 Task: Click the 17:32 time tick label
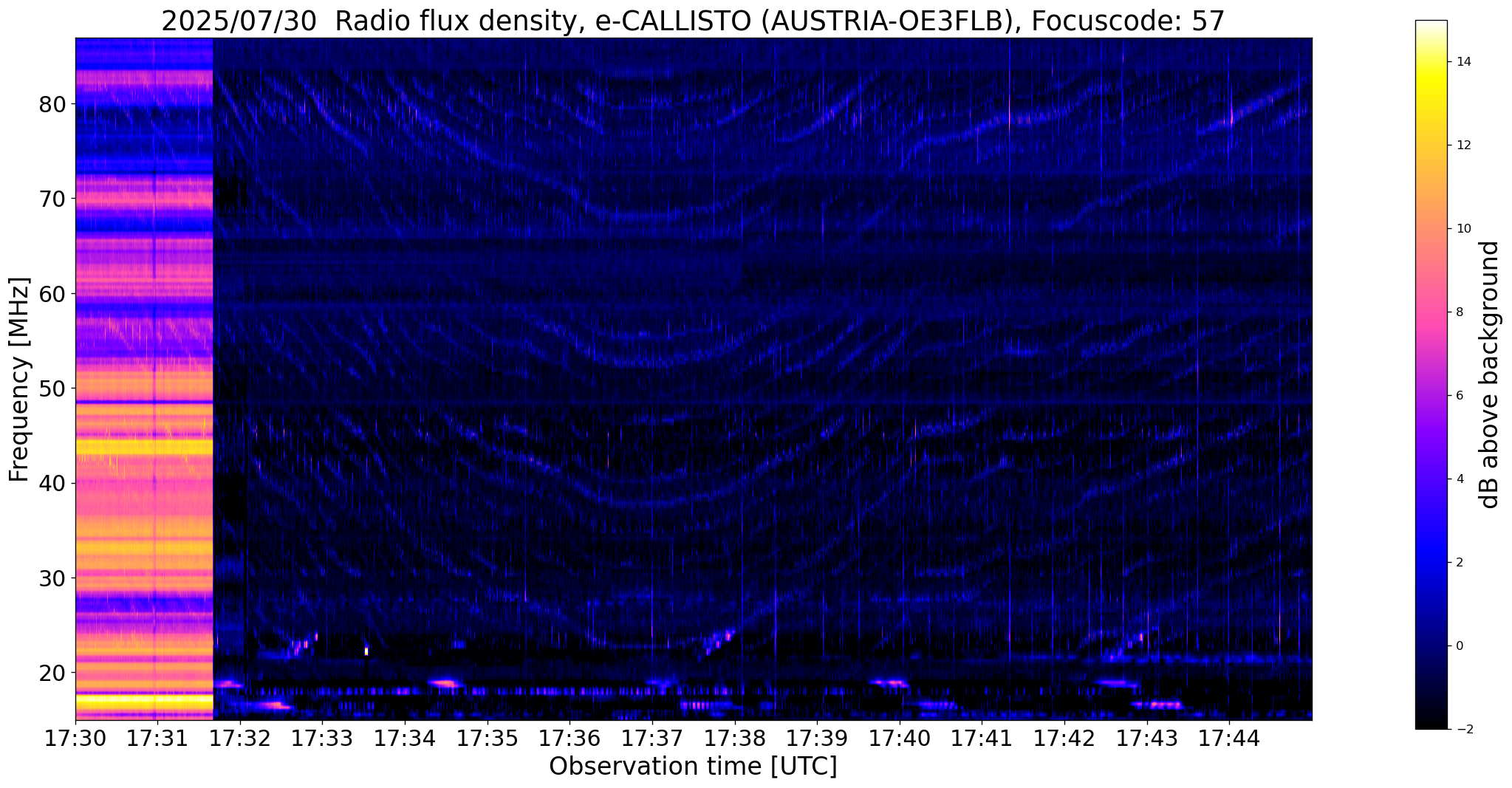240,739
